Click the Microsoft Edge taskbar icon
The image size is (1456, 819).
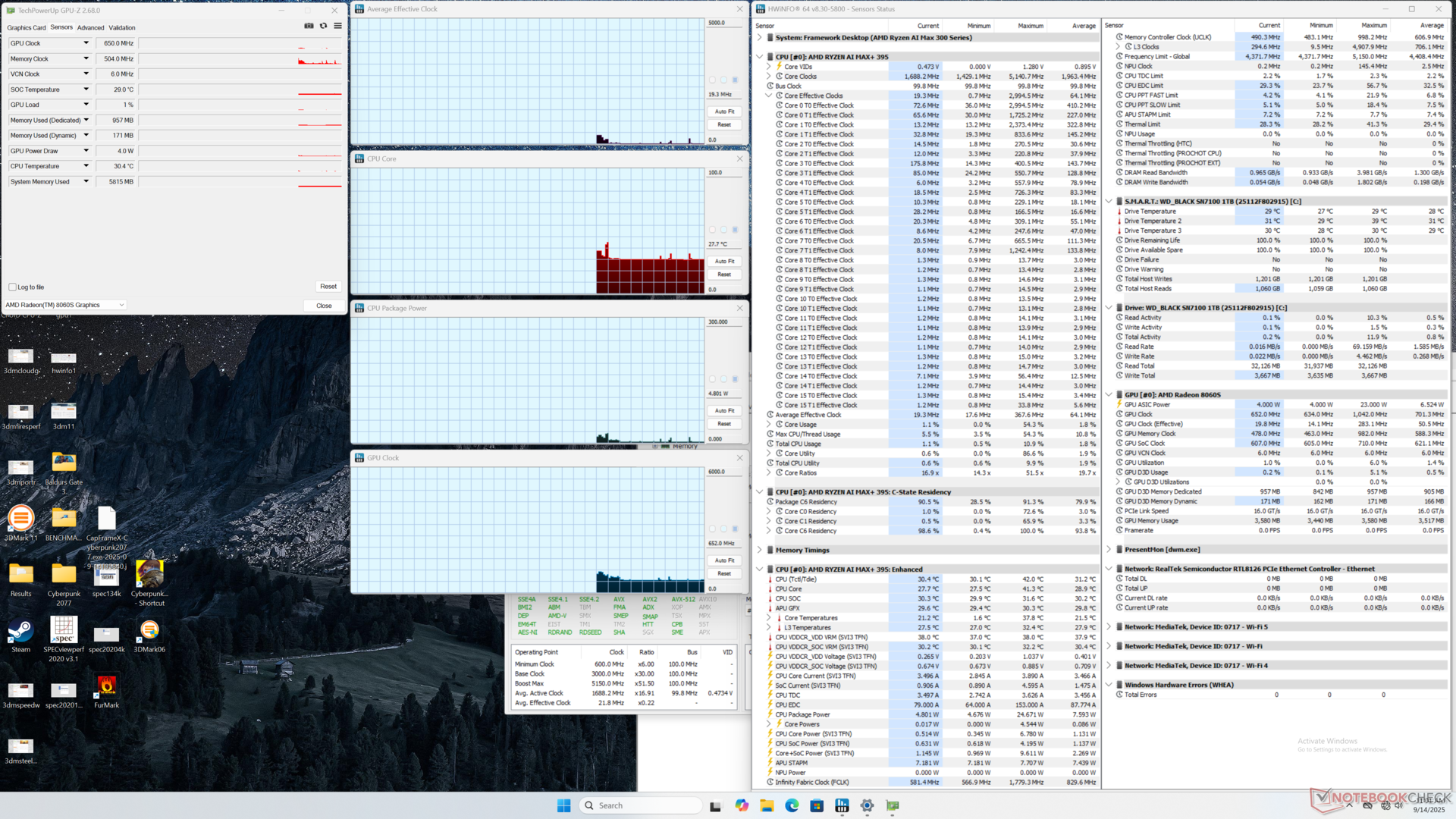792,805
